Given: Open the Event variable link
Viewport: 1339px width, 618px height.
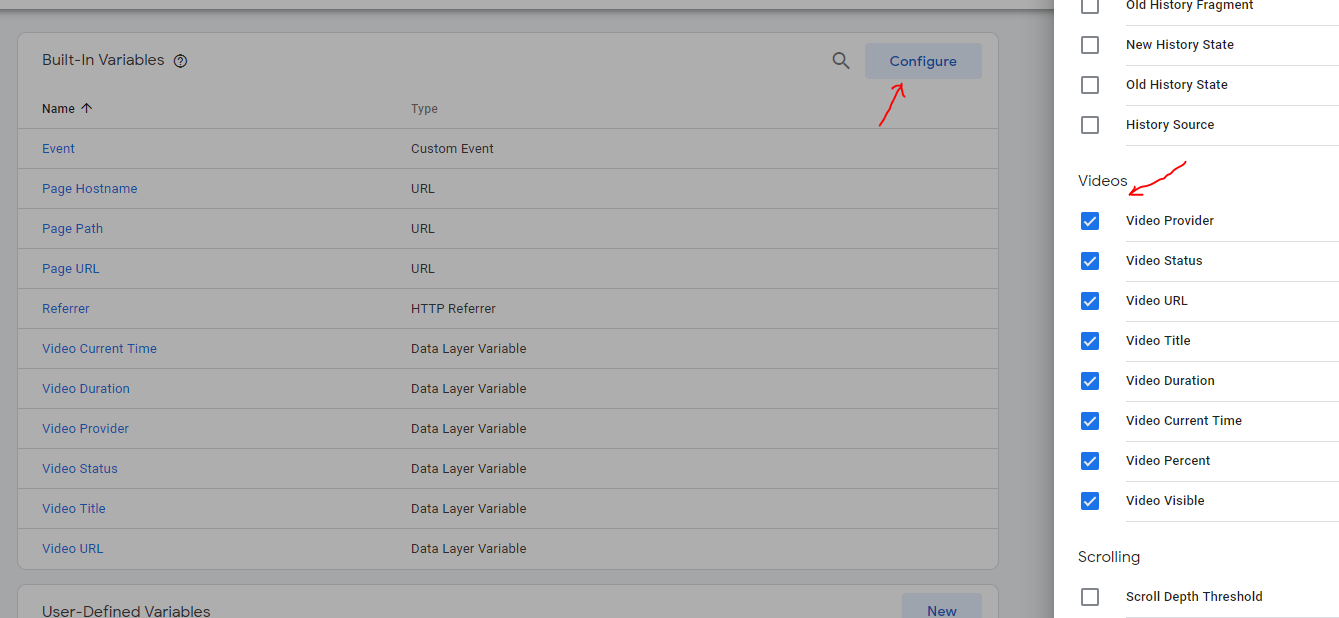Looking at the screenshot, I should coord(58,149).
